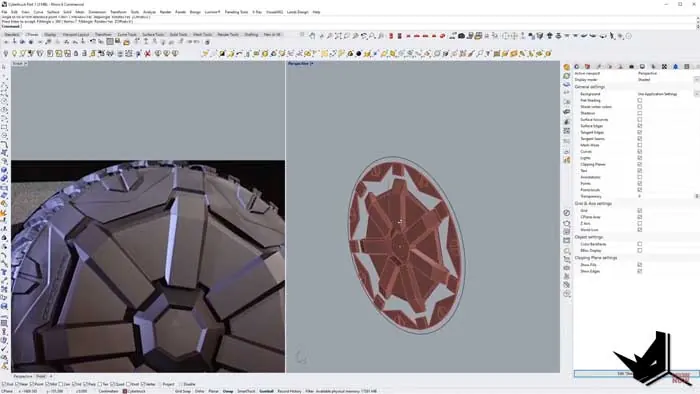This screenshot has width=700, height=394.
Task: Click the floppy disk save icon
Action: tap(117, 41)
